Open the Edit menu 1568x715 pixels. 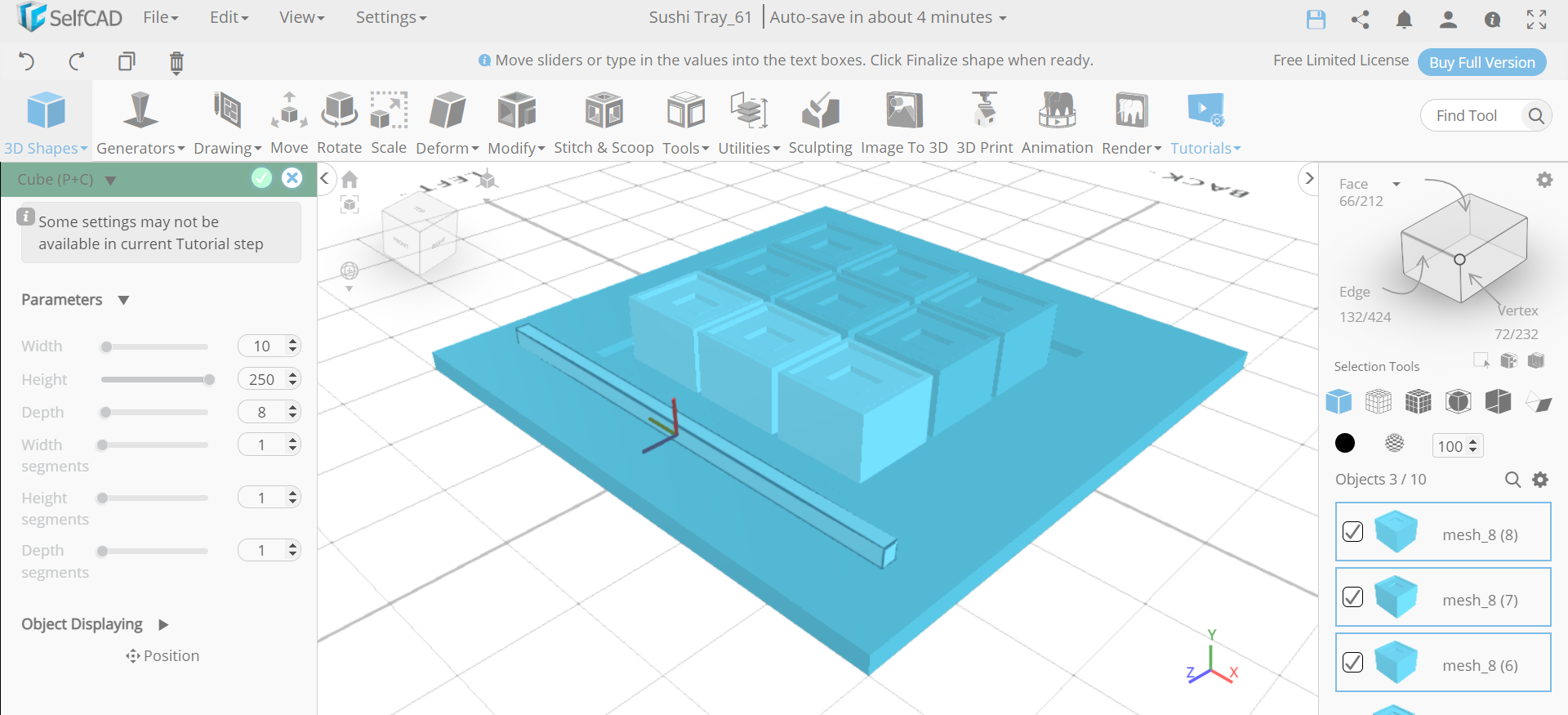pyautogui.click(x=229, y=17)
